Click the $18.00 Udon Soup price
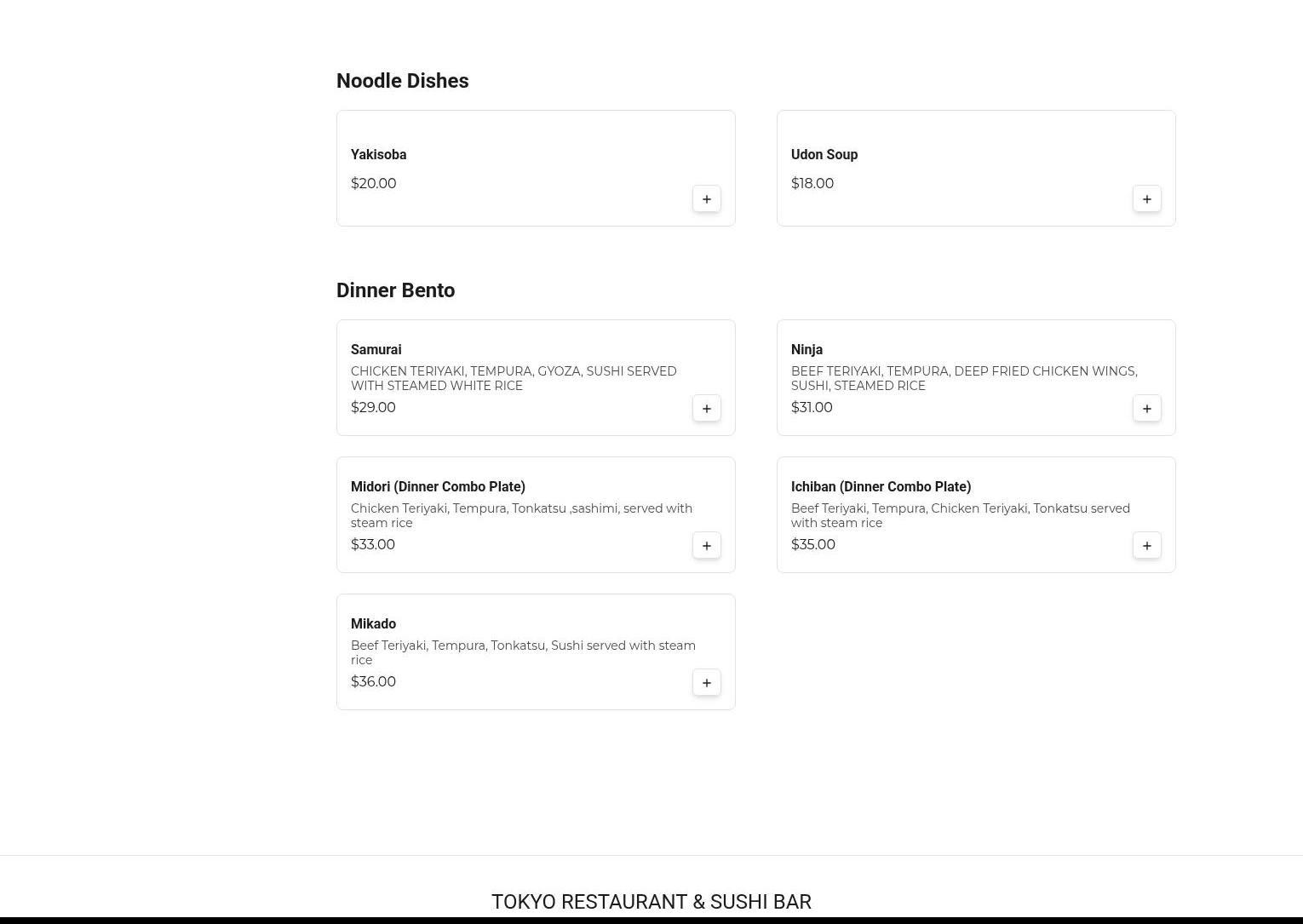1303x924 pixels. click(812, 183)
